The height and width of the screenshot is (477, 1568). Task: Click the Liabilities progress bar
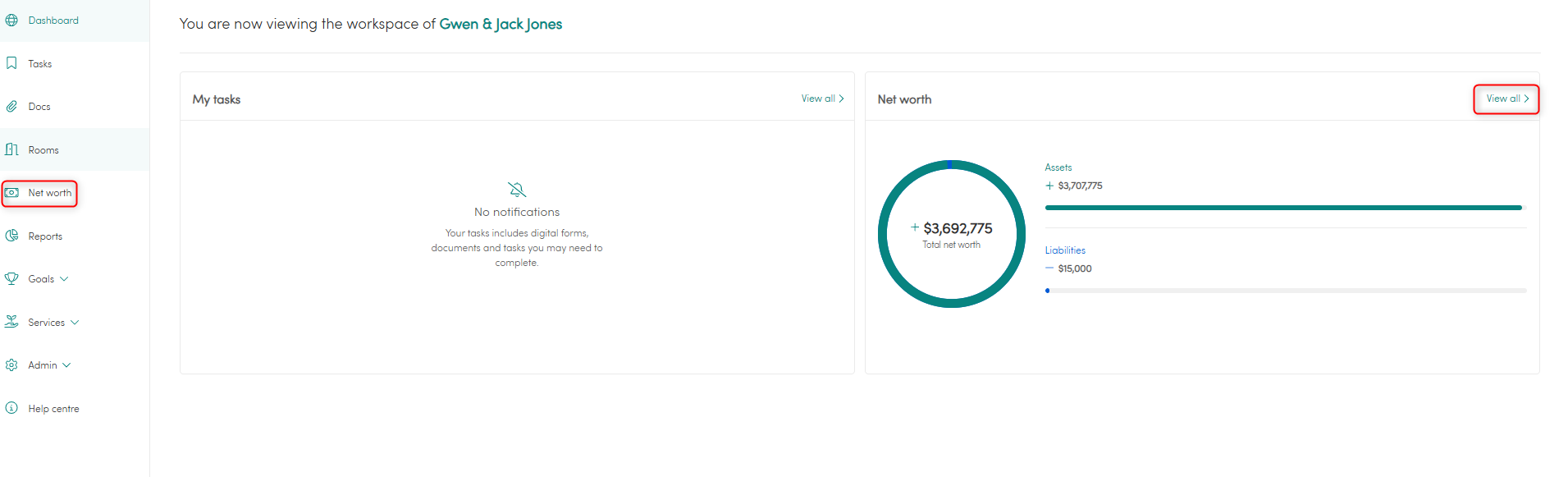(x=1285, y=291)
